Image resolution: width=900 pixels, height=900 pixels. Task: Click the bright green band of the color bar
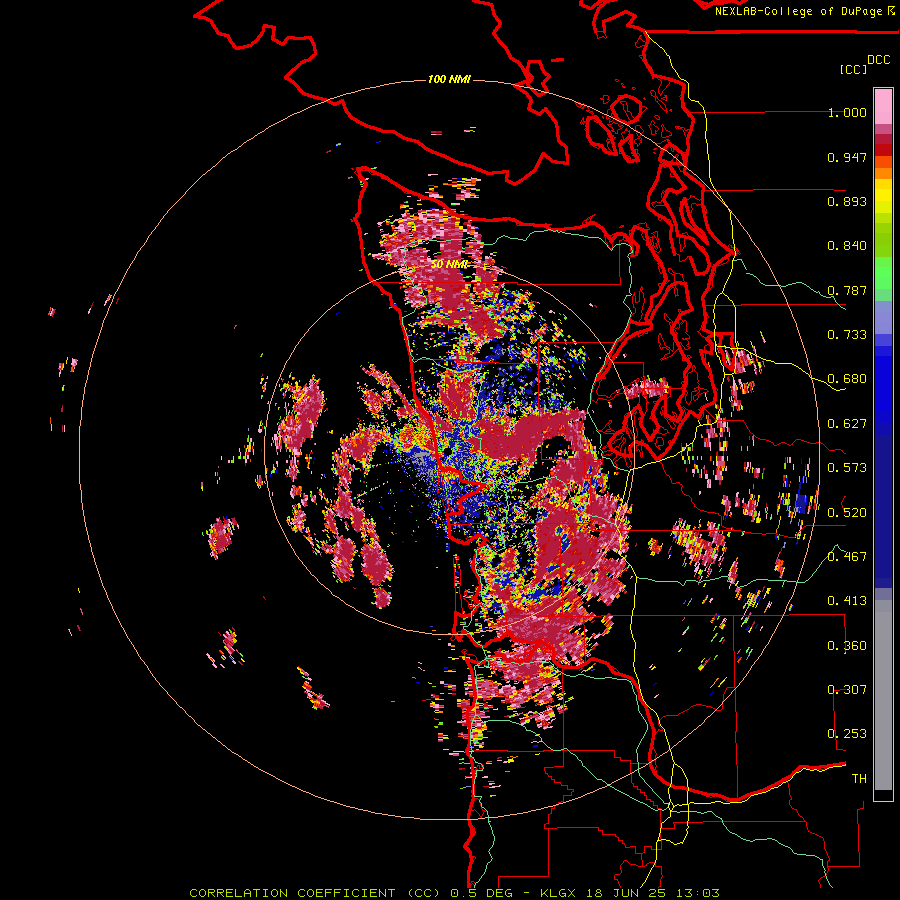click(x=883, y=273)
